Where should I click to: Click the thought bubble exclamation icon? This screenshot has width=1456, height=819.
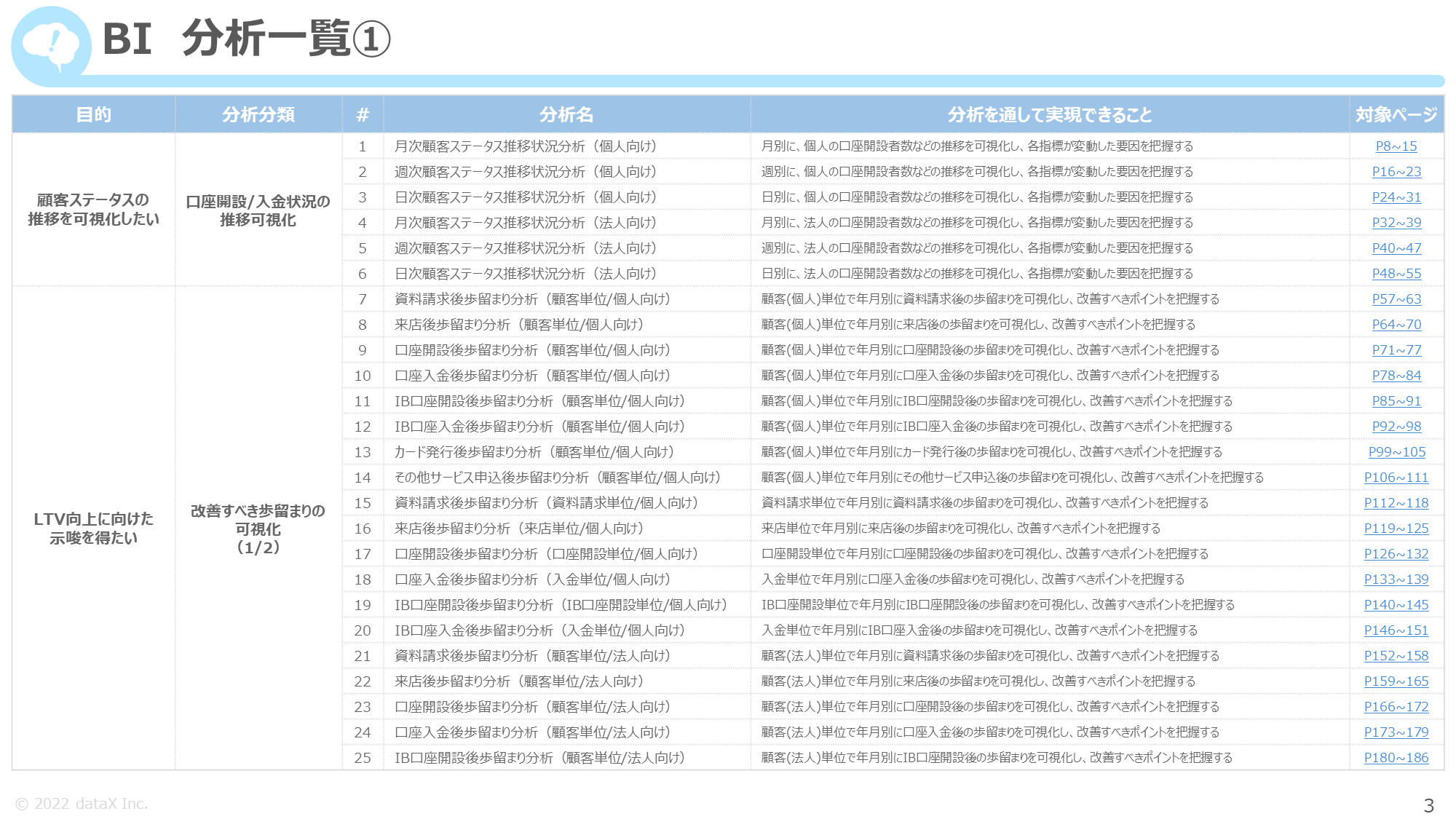pos(51,46)
